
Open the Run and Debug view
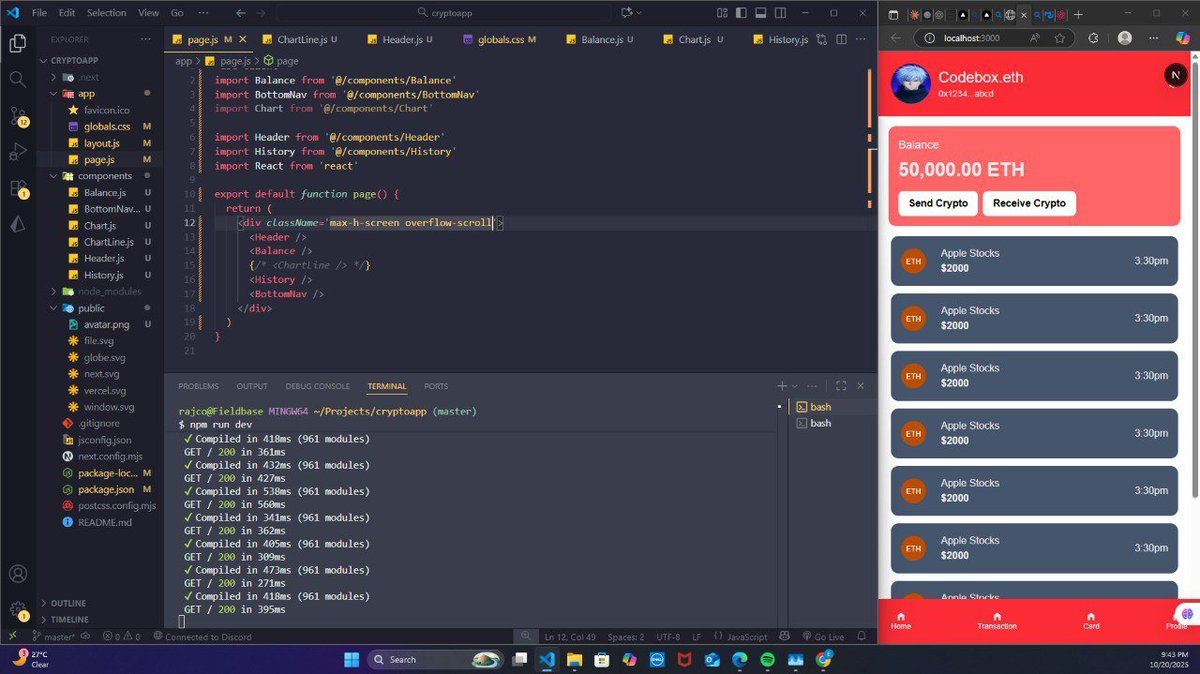(x=17, y=152)
